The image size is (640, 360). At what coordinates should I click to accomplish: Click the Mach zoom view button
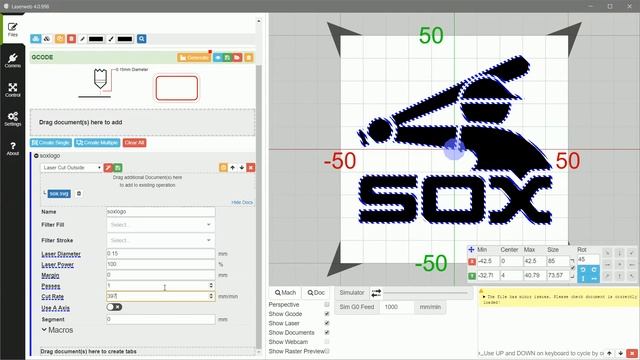[285, 293]
